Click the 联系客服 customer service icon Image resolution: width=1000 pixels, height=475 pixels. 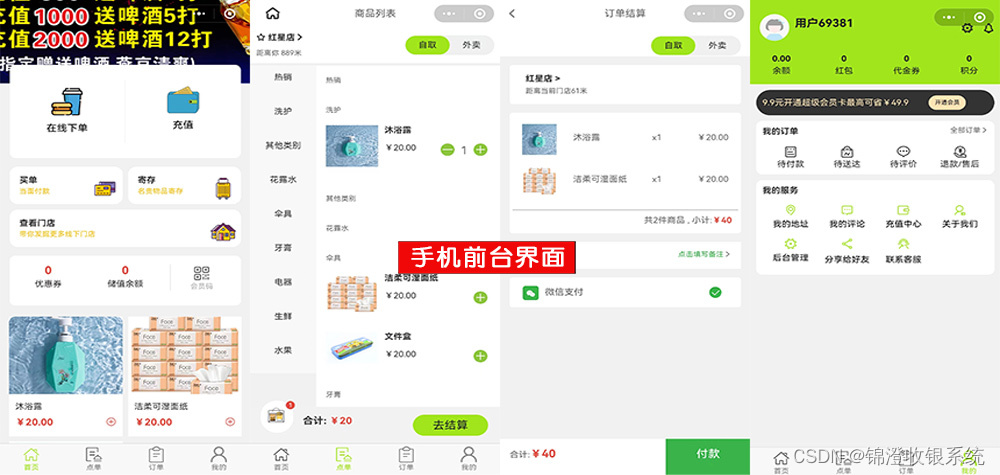pos(903,244)
